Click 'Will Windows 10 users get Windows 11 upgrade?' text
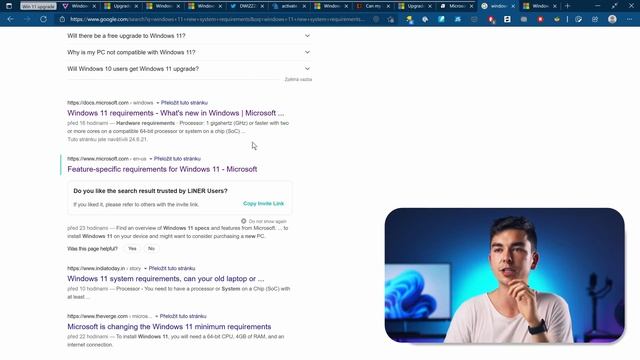640x360 pixels. (133, 69)
